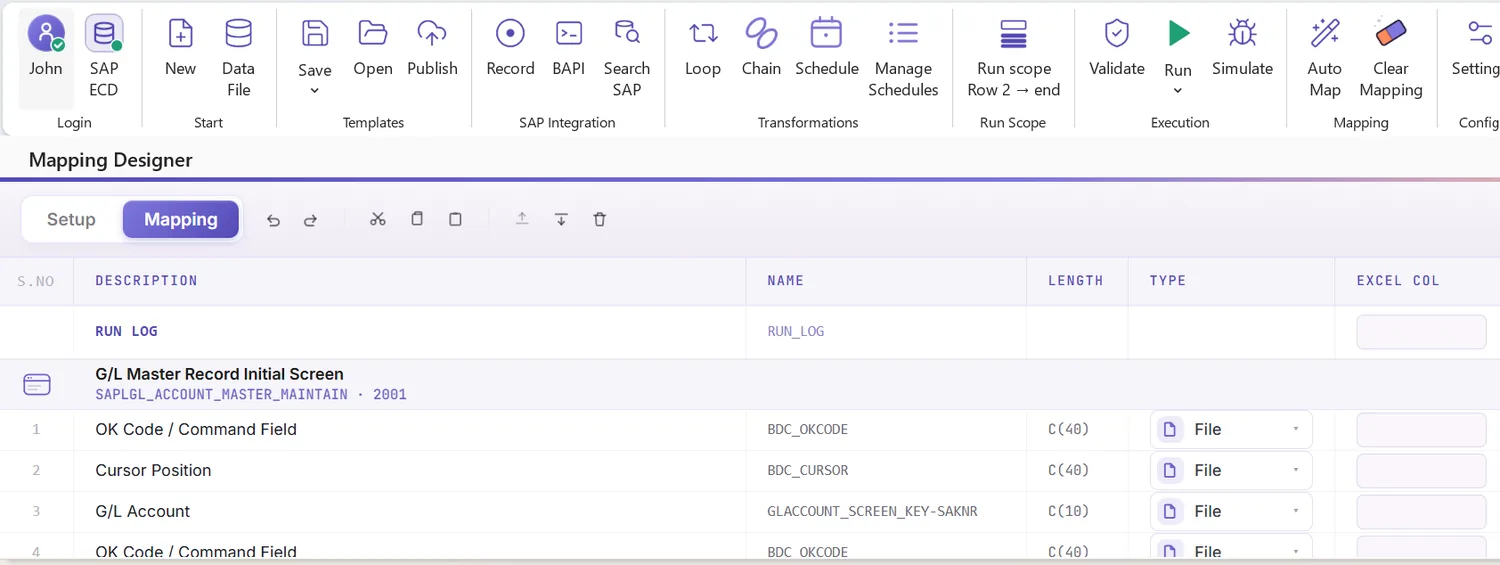Expand the Run dropdown chevron
Screen dimensions: 1500x565
pyautogui.click(x=1178, y=91)
